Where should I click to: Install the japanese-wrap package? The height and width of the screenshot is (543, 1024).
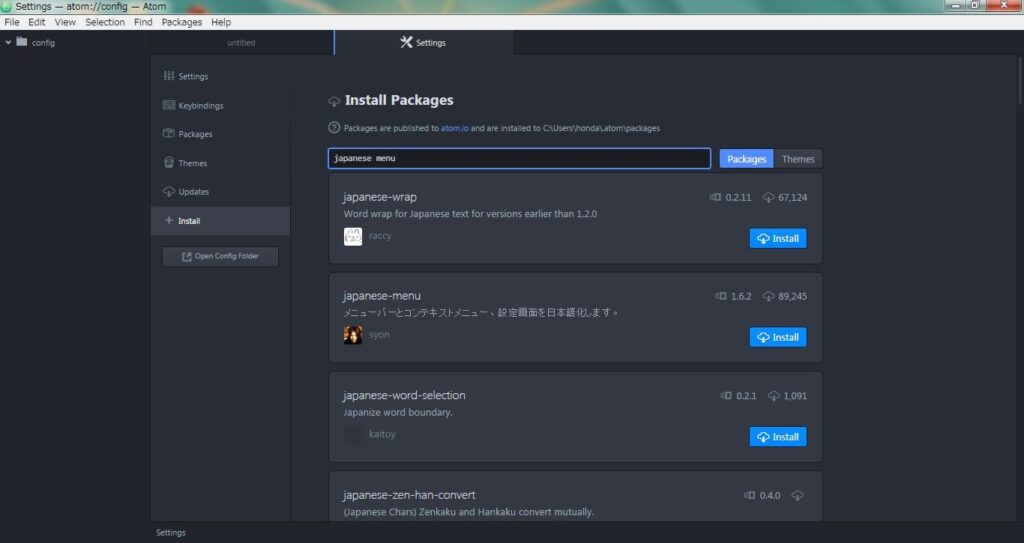tap(778, 239)
